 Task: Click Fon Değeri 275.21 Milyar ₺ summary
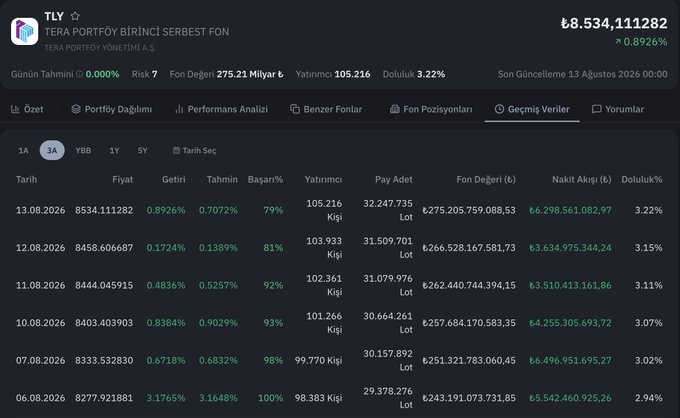pyautogui.click(x=226, y=74)
